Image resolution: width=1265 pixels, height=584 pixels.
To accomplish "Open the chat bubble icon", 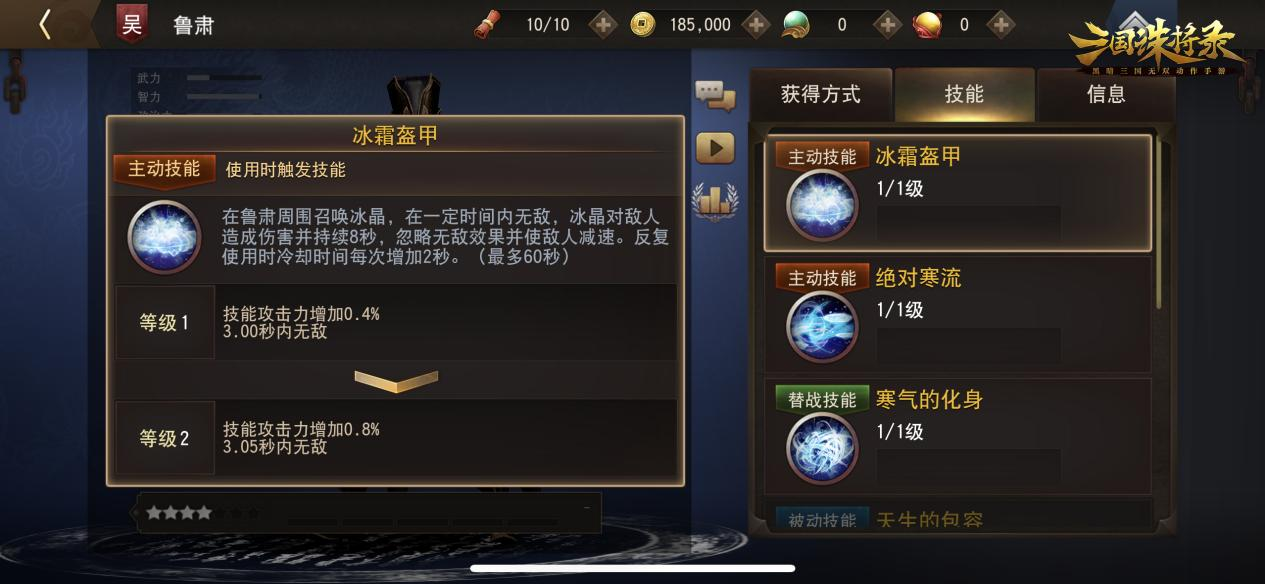I will [715, 95].
